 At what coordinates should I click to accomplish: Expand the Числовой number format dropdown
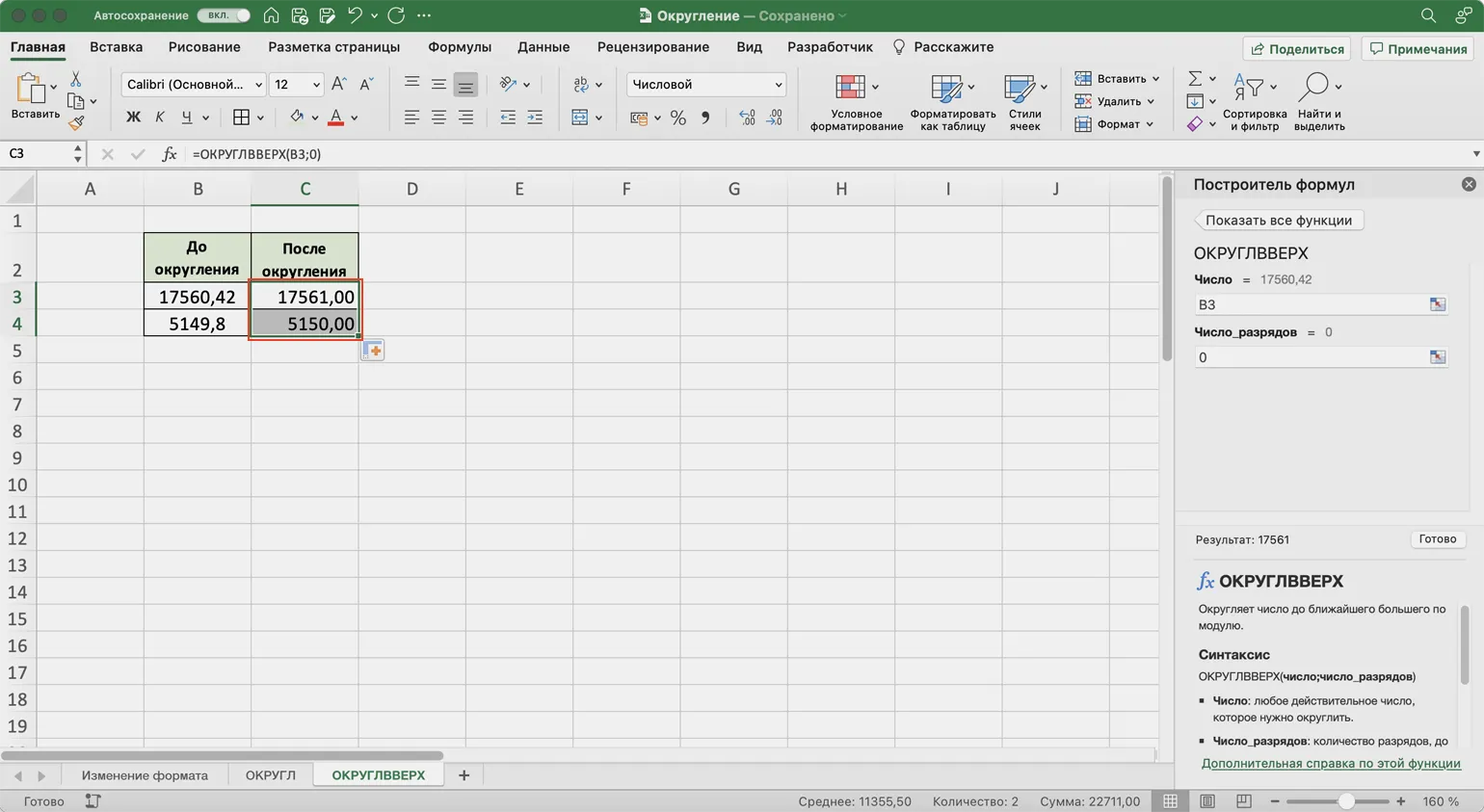point(778,85)
